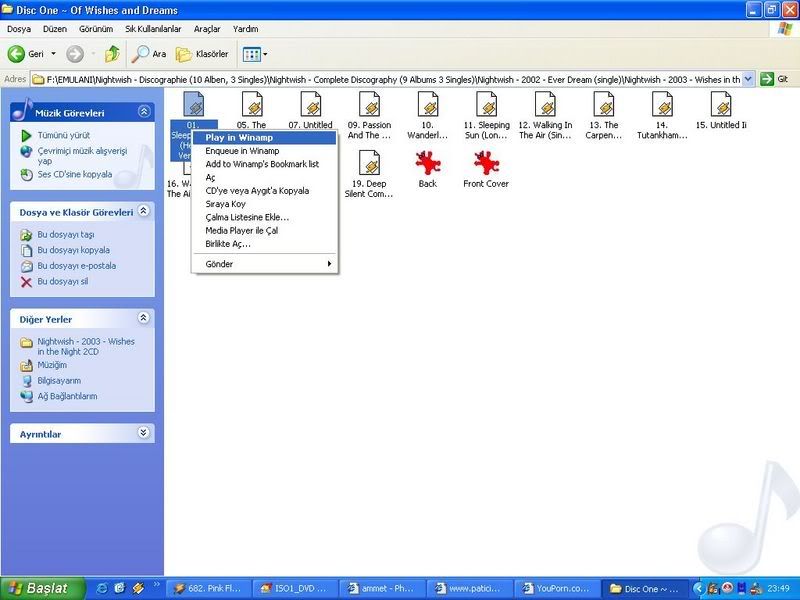Collapse the Müzik Görevleri panel
This screenshot has width=800, height=600.
click(144, 111)
